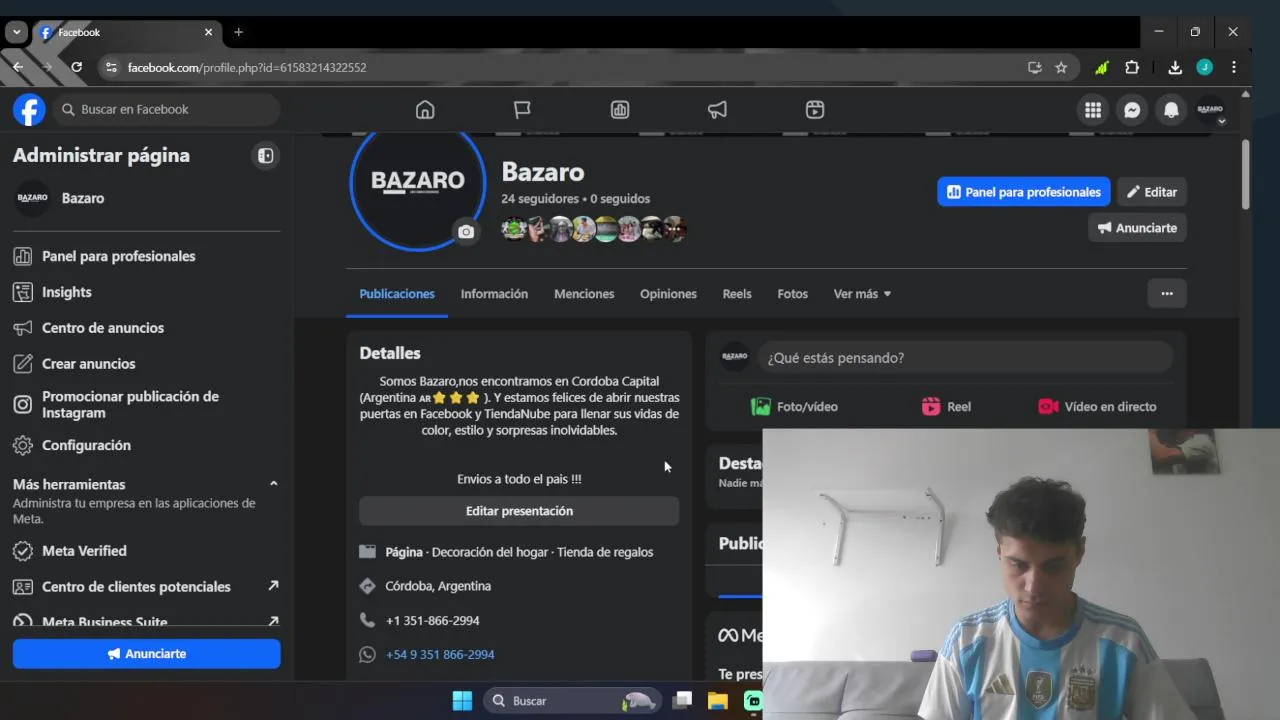The image size is (1280, 720).
Task: Open WhatsApp number +54 9 351 866-2994
Action: [x=440, y=654]
